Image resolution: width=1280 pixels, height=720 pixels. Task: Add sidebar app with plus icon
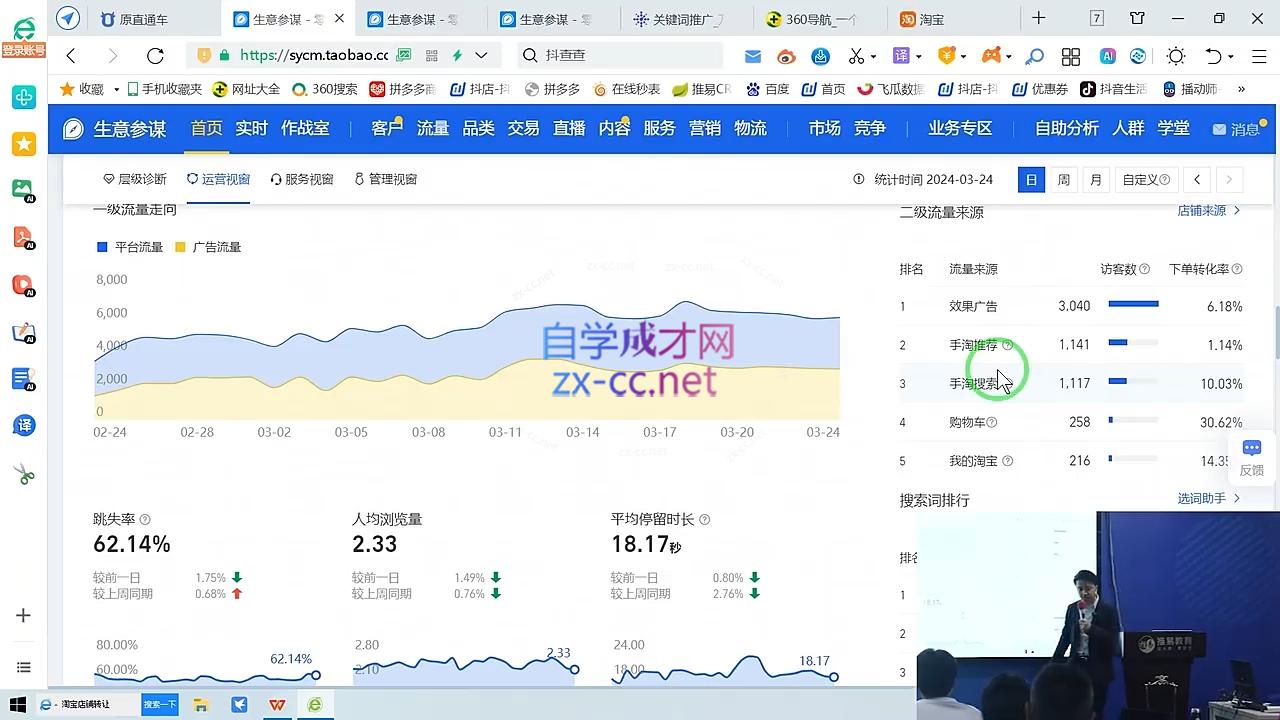23,616
